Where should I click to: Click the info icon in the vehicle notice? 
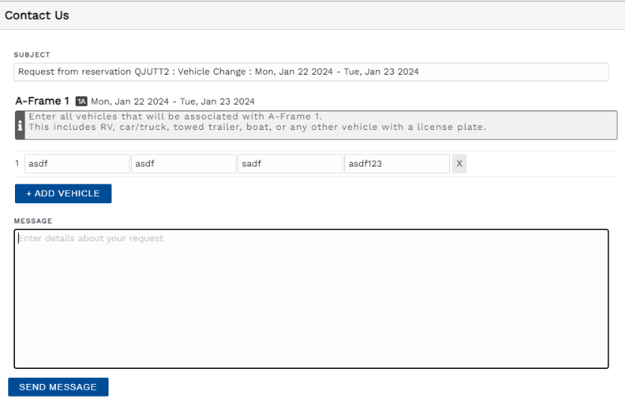[x=20, y=126]
